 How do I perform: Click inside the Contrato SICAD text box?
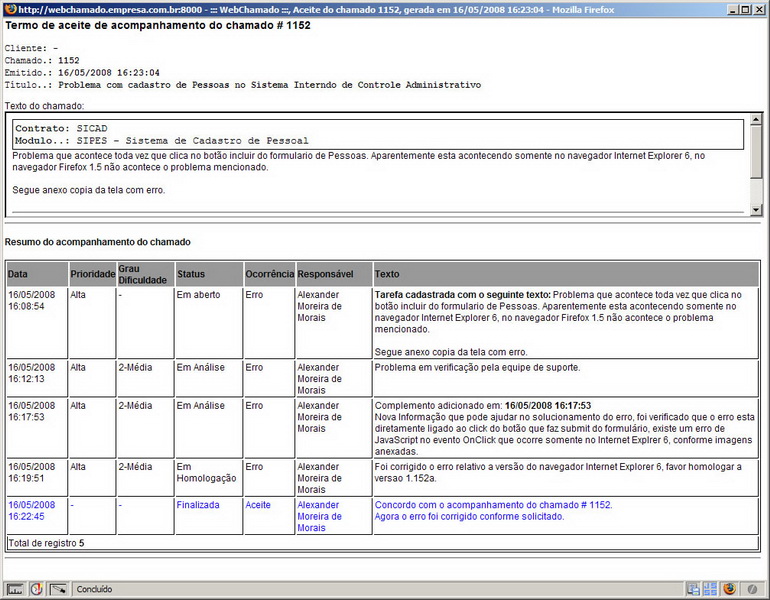click(379, 134)
